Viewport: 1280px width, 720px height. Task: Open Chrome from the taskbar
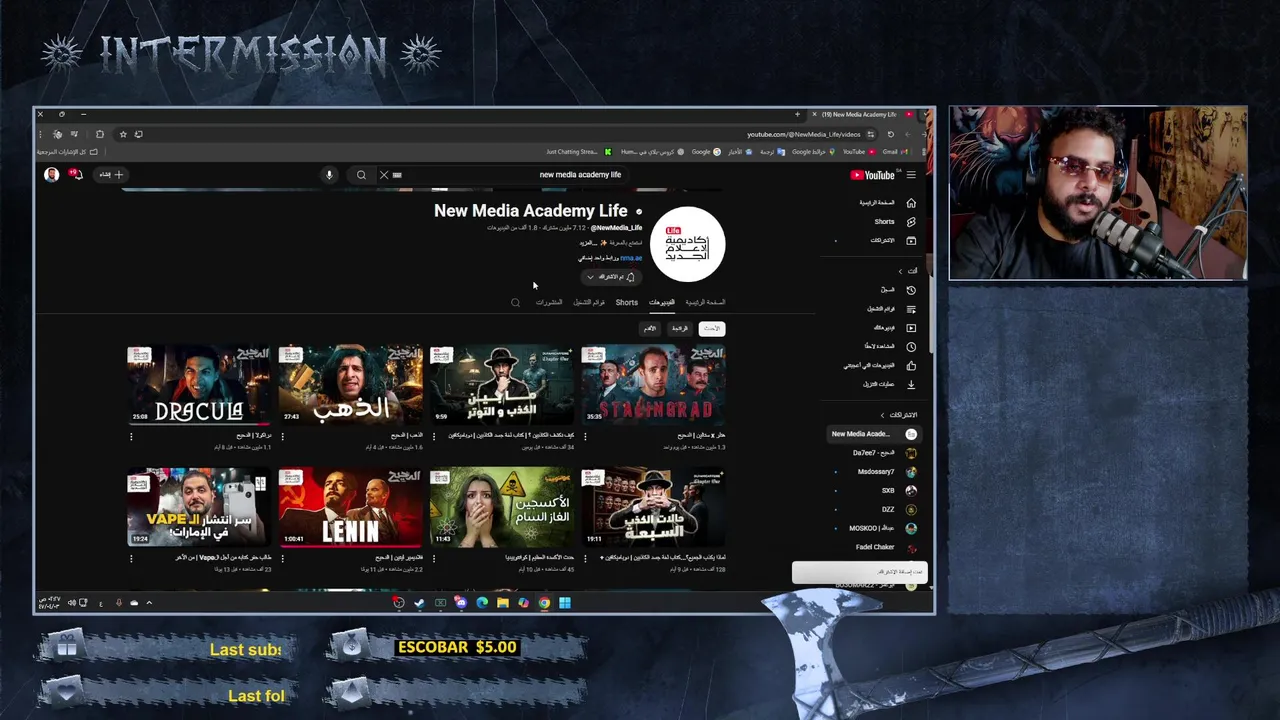point(544,603)
